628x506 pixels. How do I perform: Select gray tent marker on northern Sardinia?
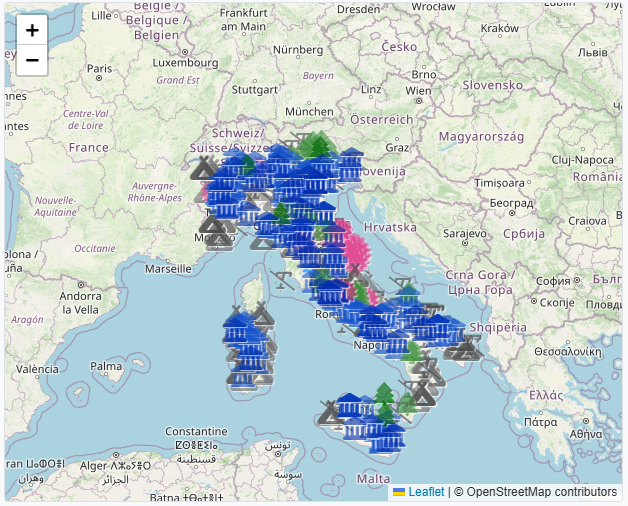tap(262, 314)
